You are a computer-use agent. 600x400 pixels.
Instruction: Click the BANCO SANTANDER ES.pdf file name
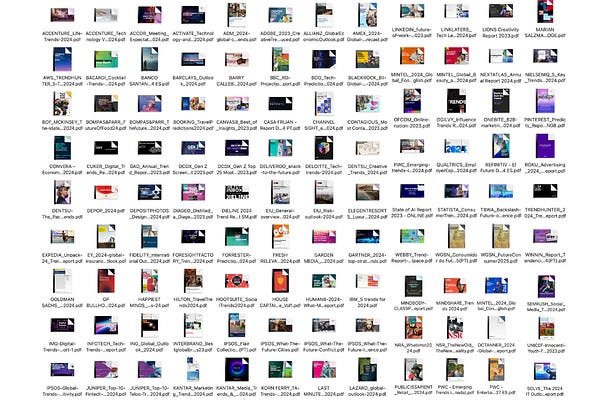(x=150, y=81)
